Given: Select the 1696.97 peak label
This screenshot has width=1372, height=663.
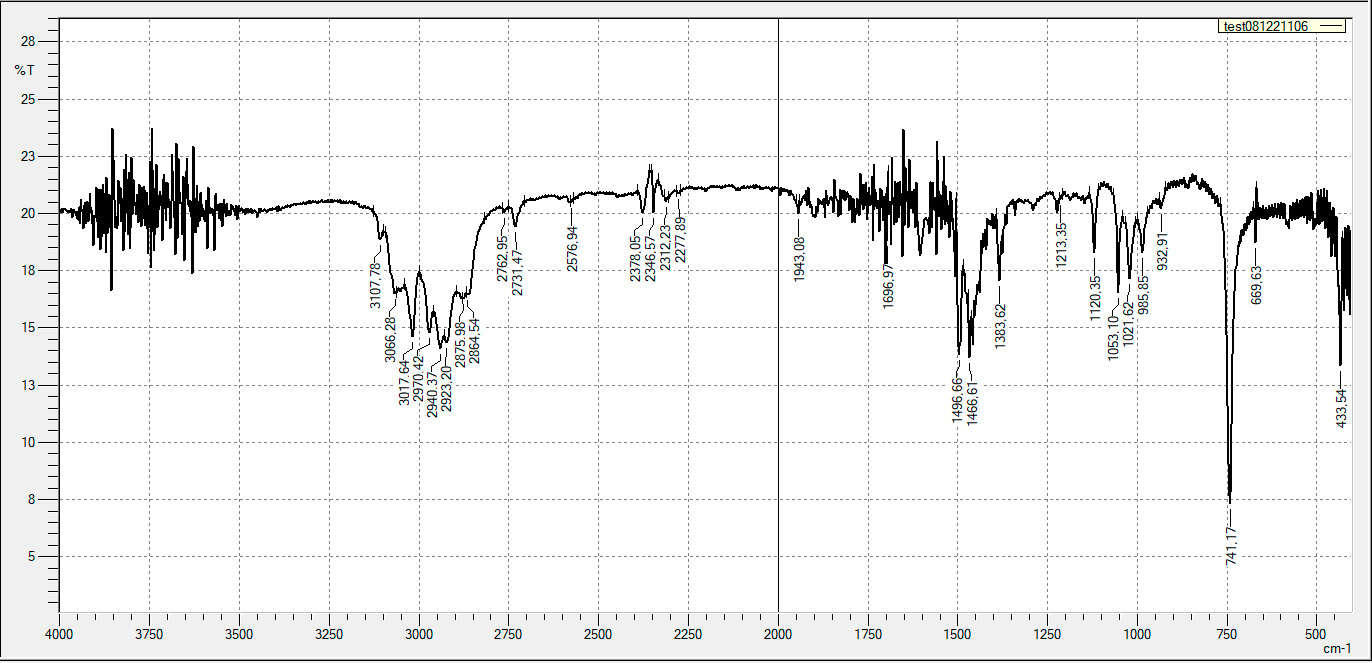Looking at the screenshot, I should click(x=888, y=286).
